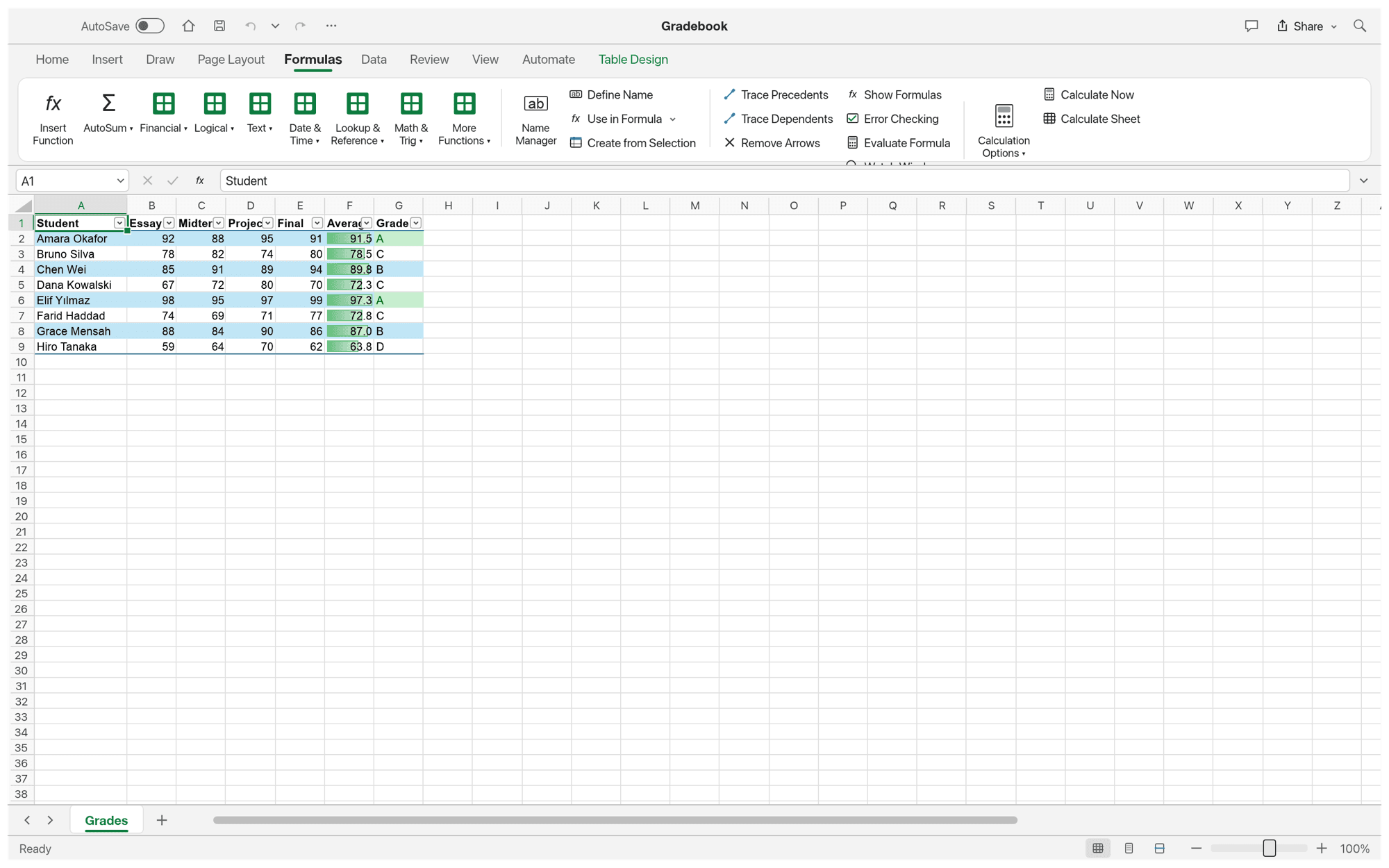Toggle Show Formulas
Viewport: 1389px width, 868px height.
point(895,94)
